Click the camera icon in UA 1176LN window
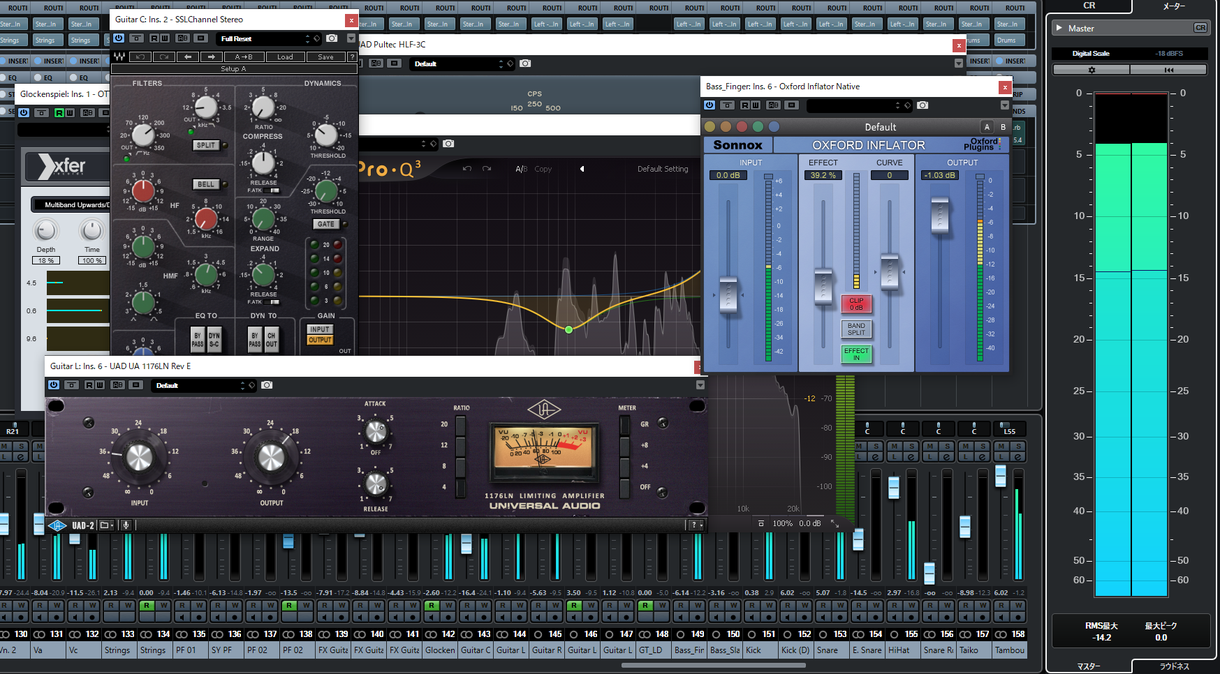 [267, 385]
